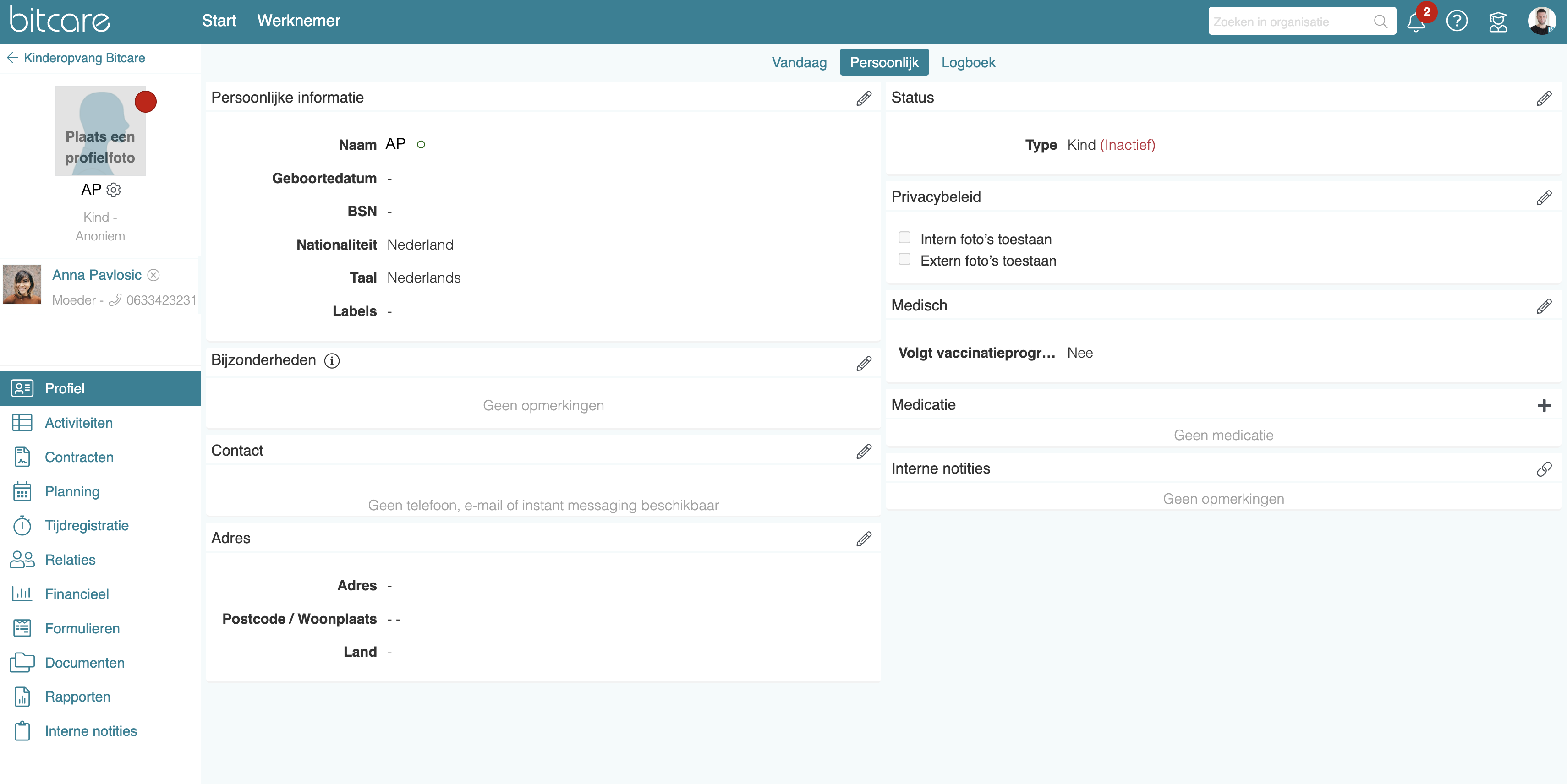This screenshot has width=1567, height=784.
Task: Open the help question mark icon
Action: tap(1456, 21)
